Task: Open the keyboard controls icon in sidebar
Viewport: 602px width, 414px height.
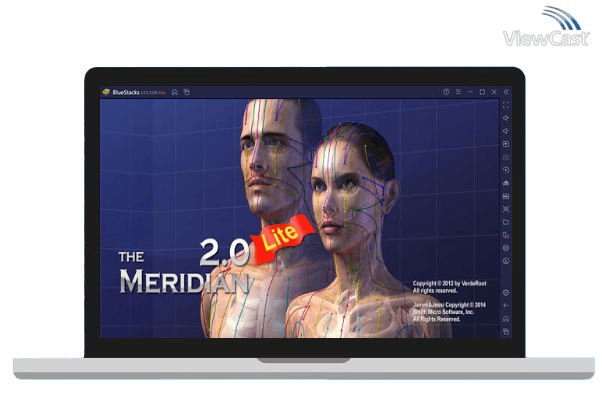Action: (506, 157)
